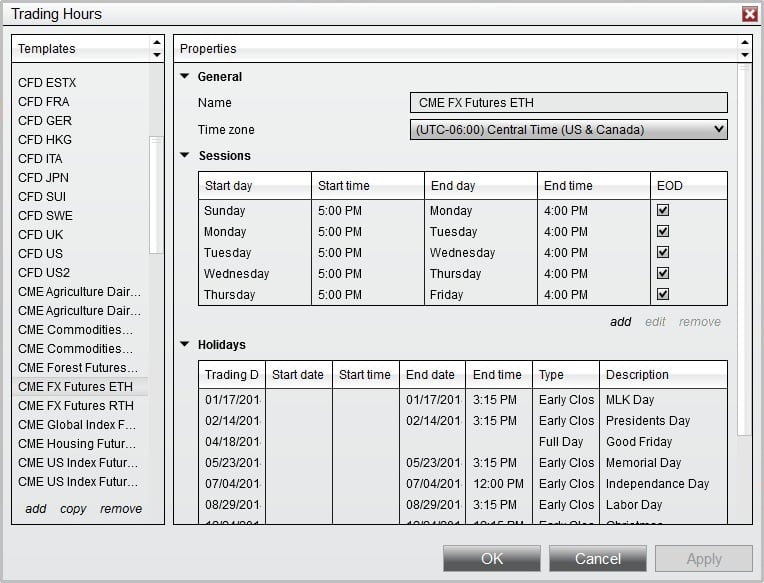This screenshot has height=583, width=764.
Task: Open the Time zone dropdown
Action: [568, 130]
